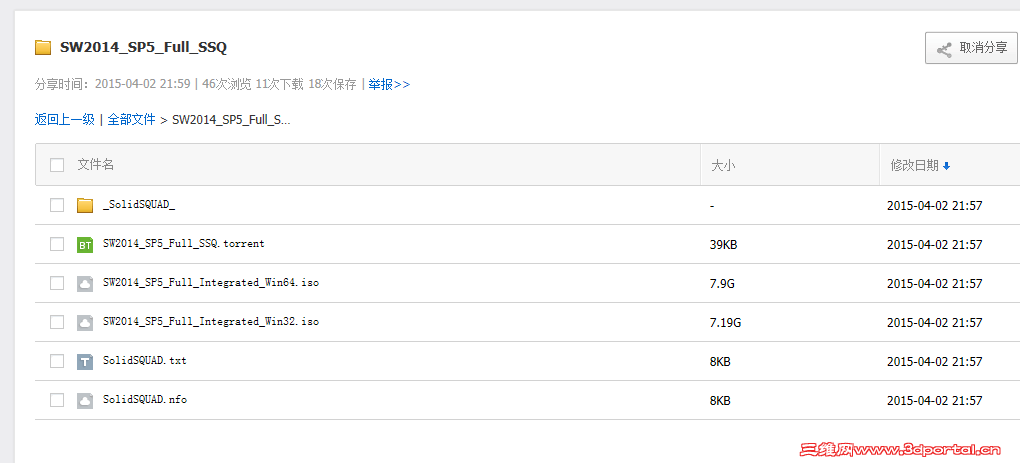The image size is (1020, 463).
Task: Open the 举报>> report link
Action: pyautogui.click(x=389, y=84)
